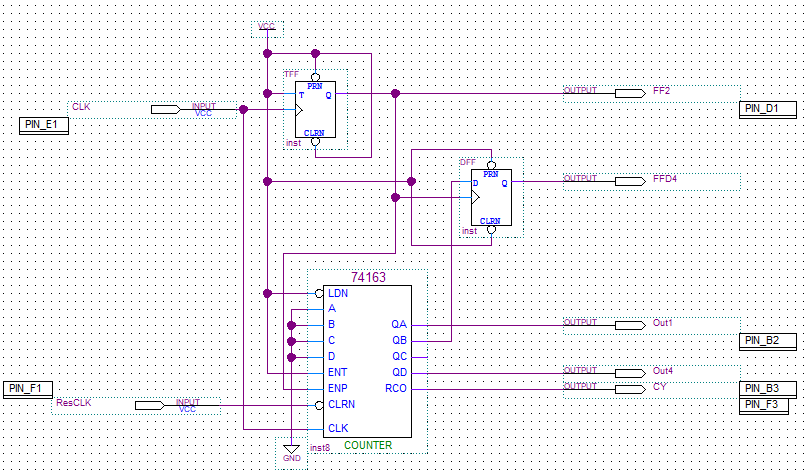The width and height of the screenshot is (811, 474).
Task: Click the CLRN pin of the DFF
Action: (x=490, y=221)
